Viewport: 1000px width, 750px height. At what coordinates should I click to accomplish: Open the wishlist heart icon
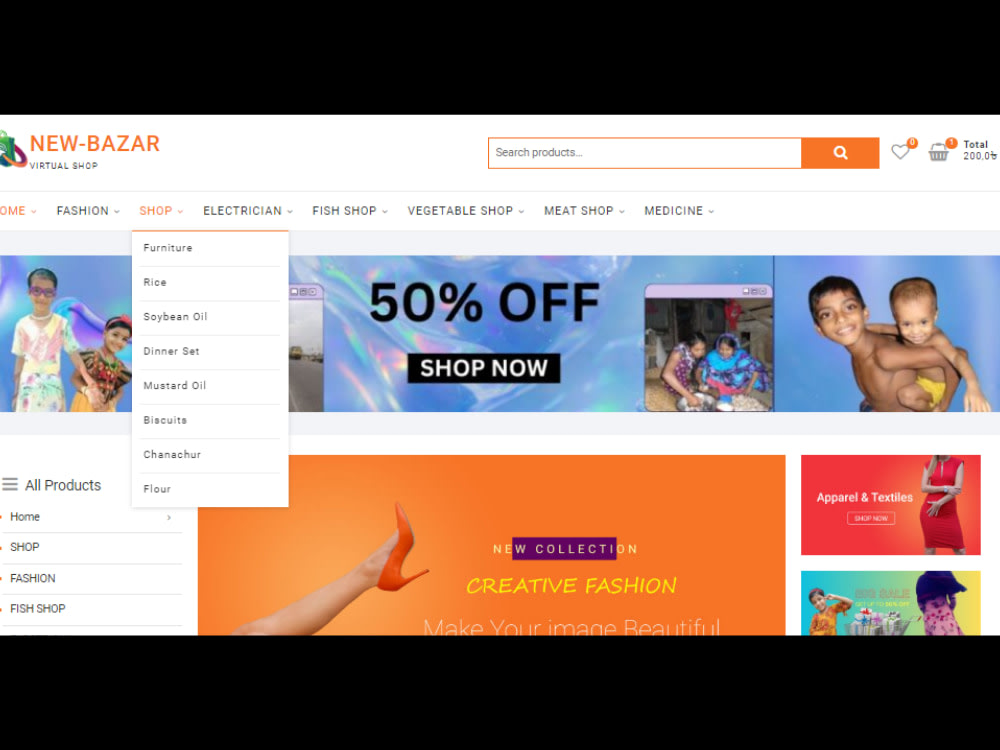point(900,152)
